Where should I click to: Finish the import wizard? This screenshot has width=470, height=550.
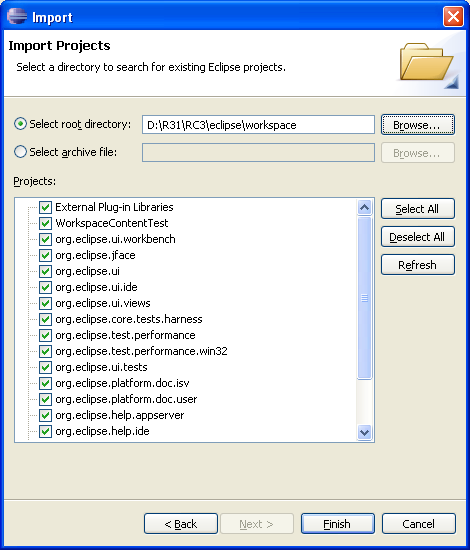[x=337, y=524]
